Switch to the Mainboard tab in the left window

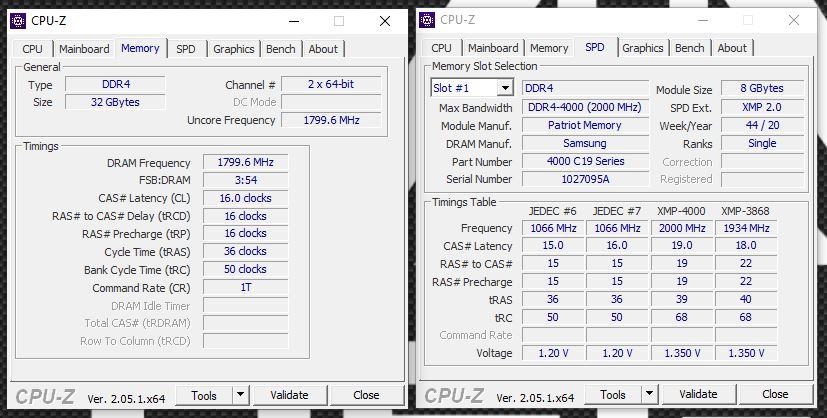pyautogui.click(x=84, y=49)
